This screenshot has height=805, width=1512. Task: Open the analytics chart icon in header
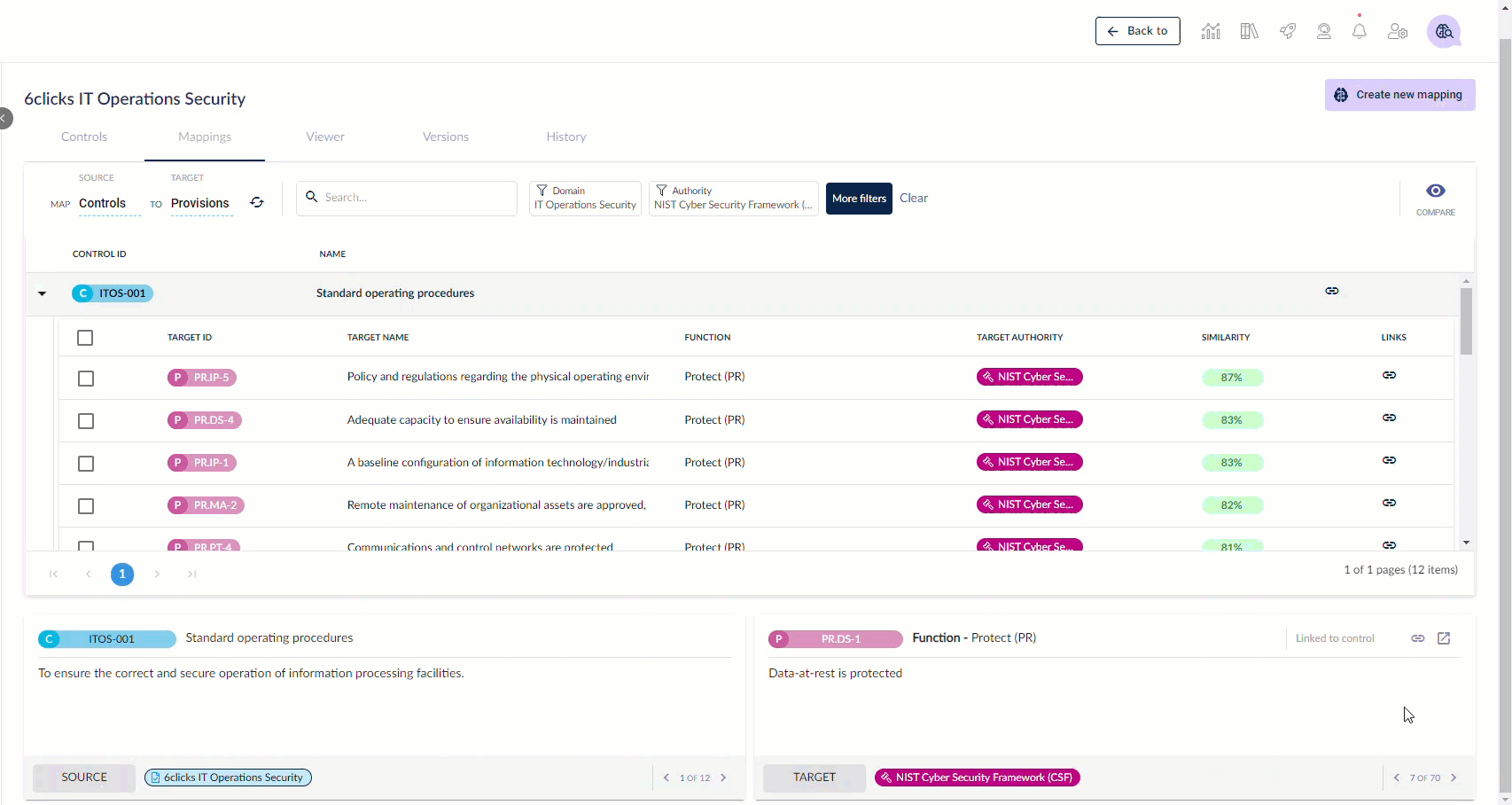[1211, 31]
